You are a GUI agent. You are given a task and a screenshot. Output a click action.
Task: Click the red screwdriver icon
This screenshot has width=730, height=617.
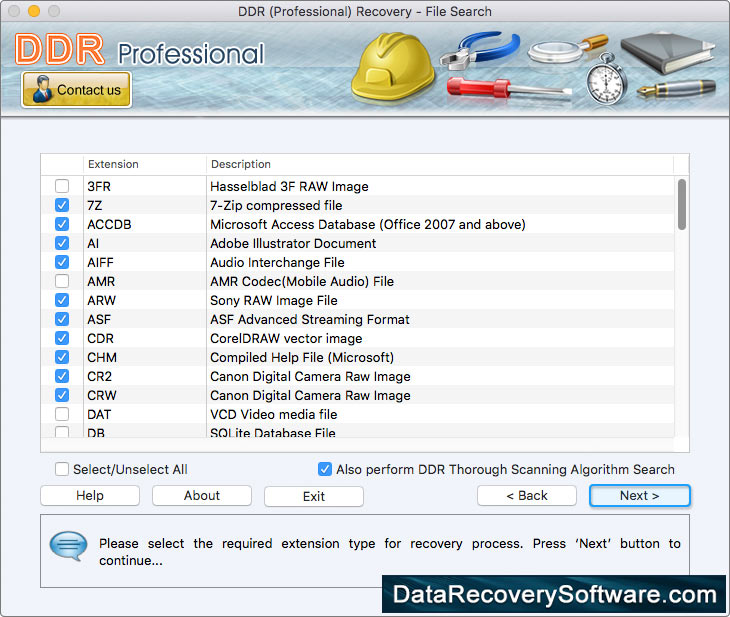[x=509, y=88]
